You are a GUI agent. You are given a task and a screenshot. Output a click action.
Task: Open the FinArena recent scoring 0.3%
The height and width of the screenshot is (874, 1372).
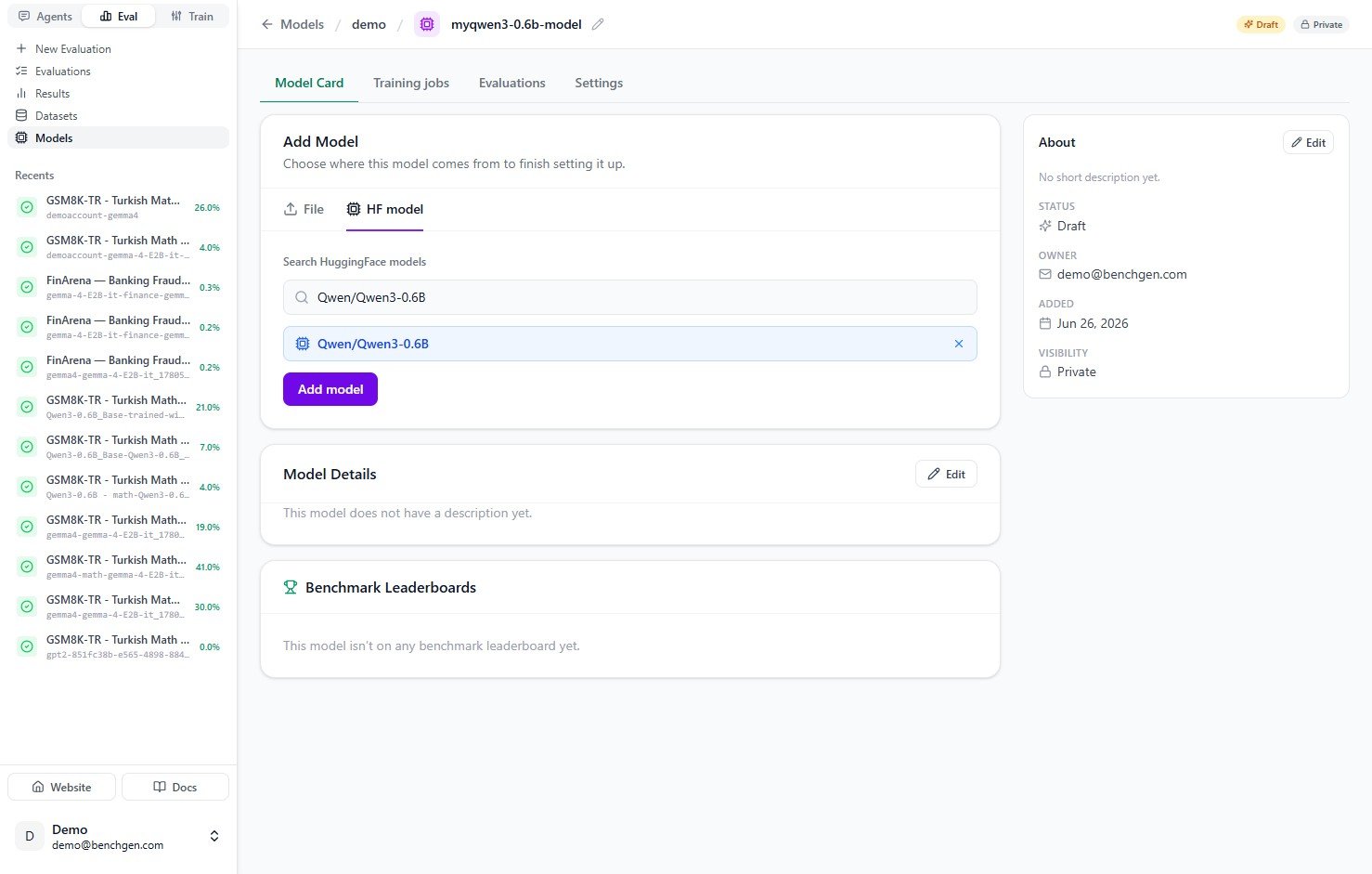[118, 287]
